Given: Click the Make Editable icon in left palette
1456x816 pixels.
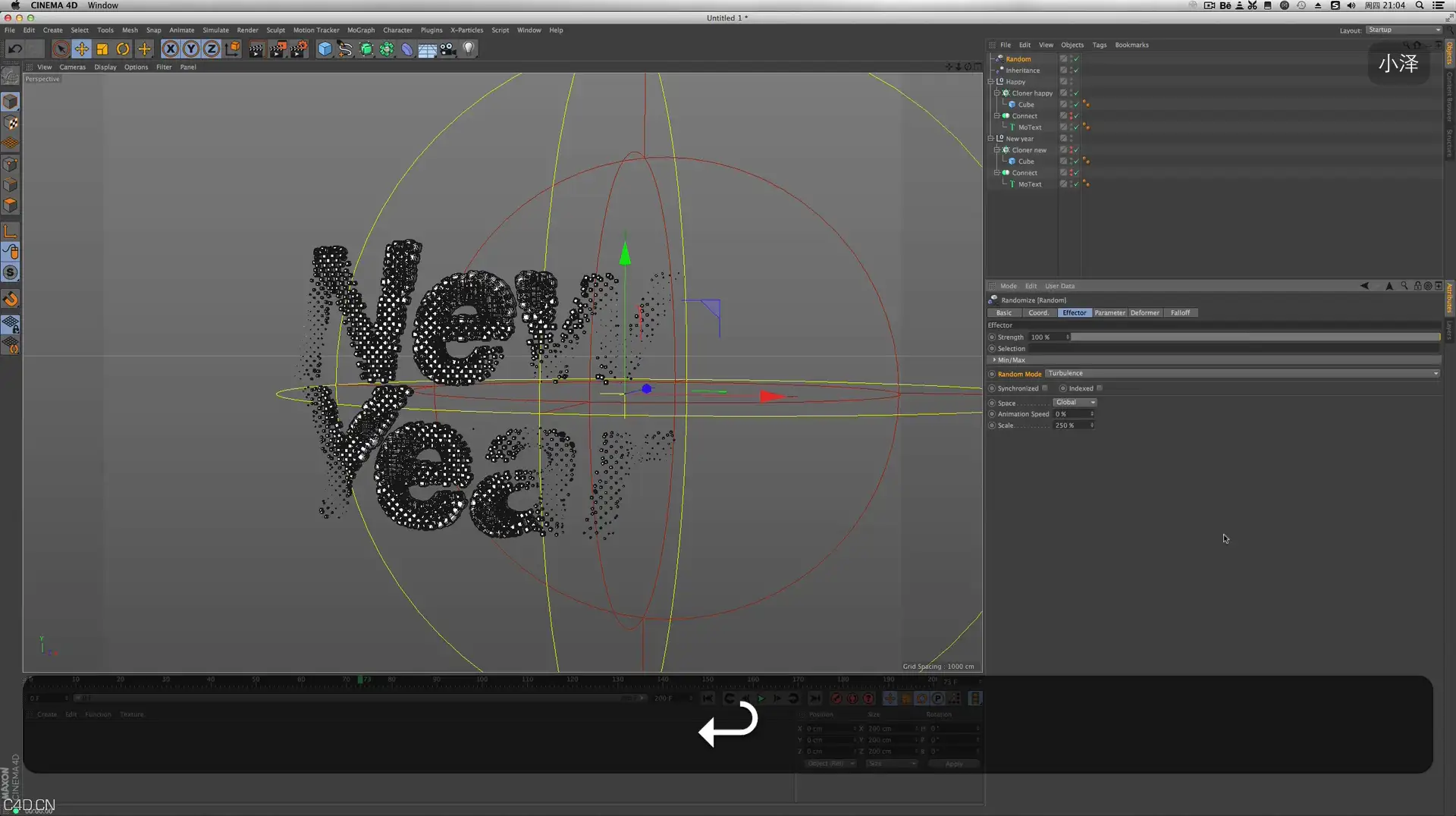Looking at the screenshot, I should pos(11,76).
